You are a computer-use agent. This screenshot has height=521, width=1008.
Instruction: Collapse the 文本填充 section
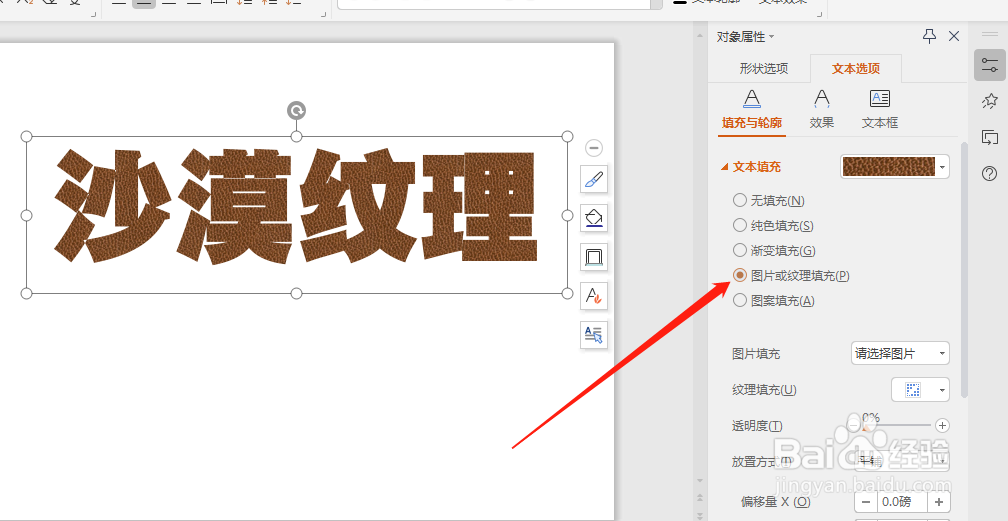click(x=724, y=167)
